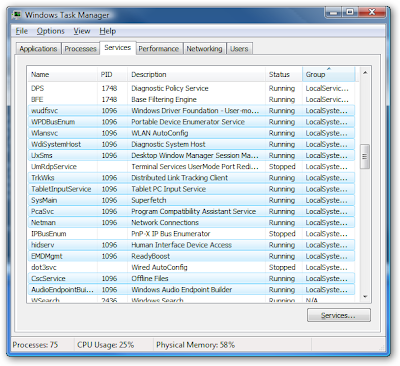Sort by the Description column header
The width and height of the screenshot is (400, 366).
(197, 74)
